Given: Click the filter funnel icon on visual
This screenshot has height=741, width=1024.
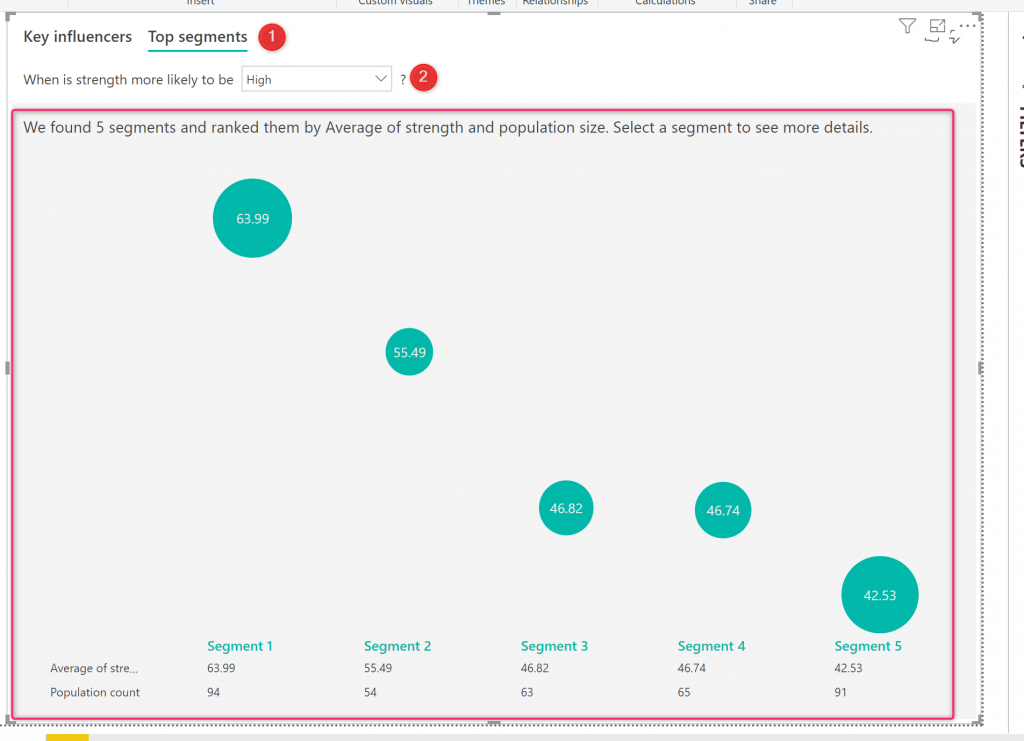Looking at the screenshot, I should pyautogui.click(x=907, y=27).
